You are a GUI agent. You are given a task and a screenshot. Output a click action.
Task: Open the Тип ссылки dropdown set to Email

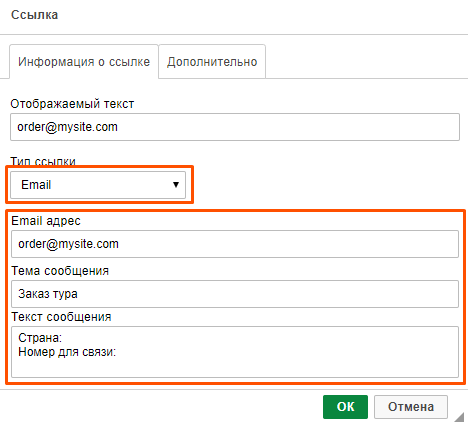click(x=98, y=185)
